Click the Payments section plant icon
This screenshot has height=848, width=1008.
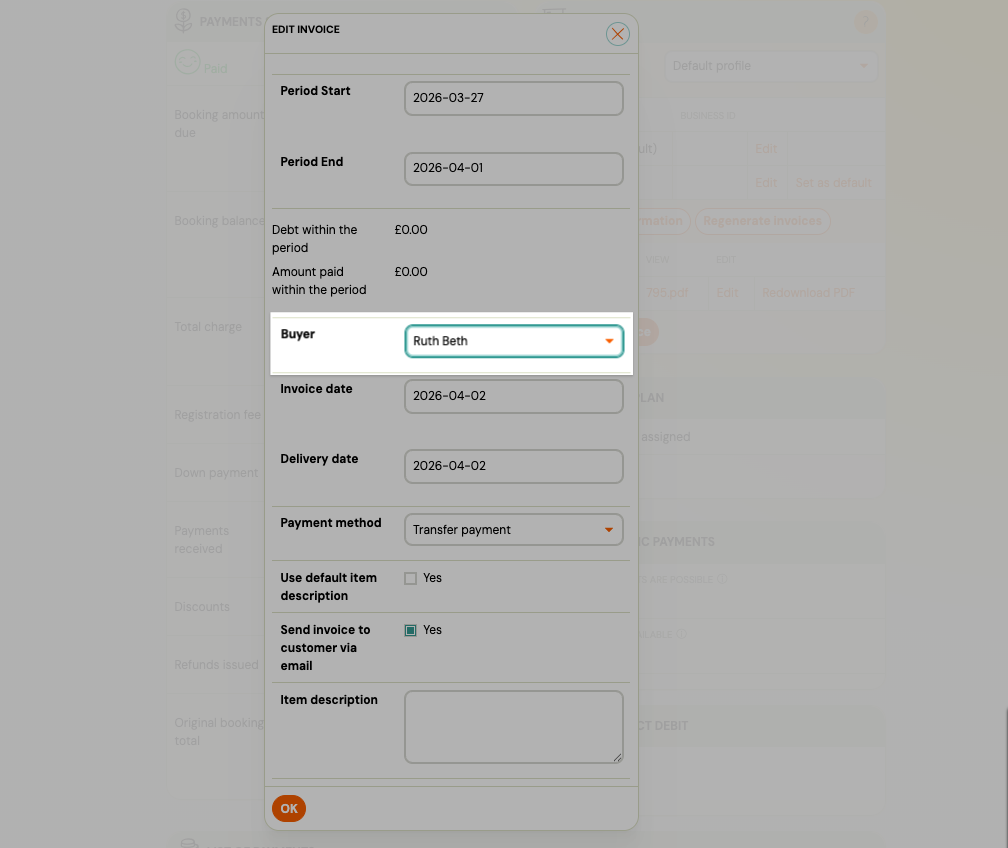[x=183, y=20]
